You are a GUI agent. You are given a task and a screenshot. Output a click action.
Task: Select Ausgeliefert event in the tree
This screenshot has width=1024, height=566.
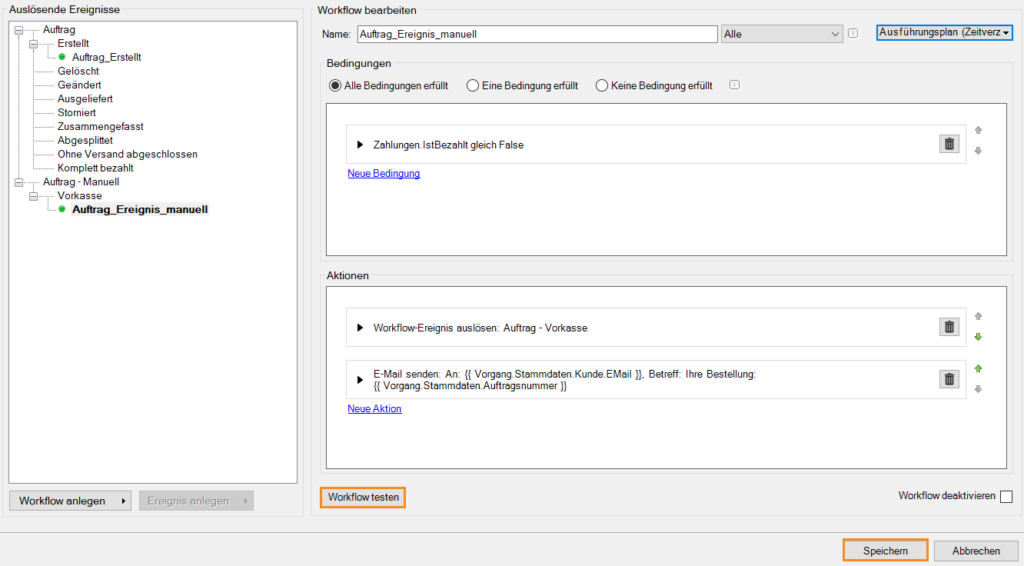point(85,99)
